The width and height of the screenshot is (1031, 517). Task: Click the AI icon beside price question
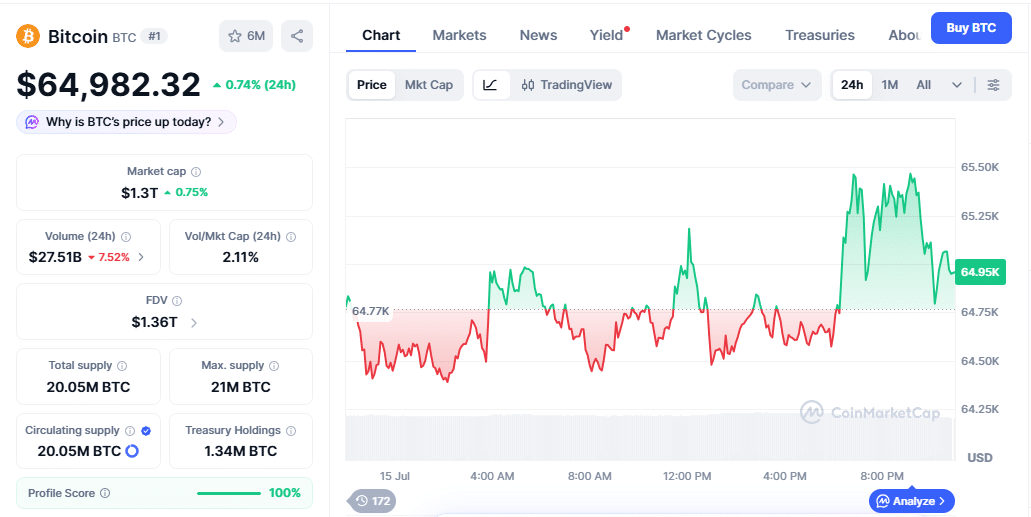32,122
